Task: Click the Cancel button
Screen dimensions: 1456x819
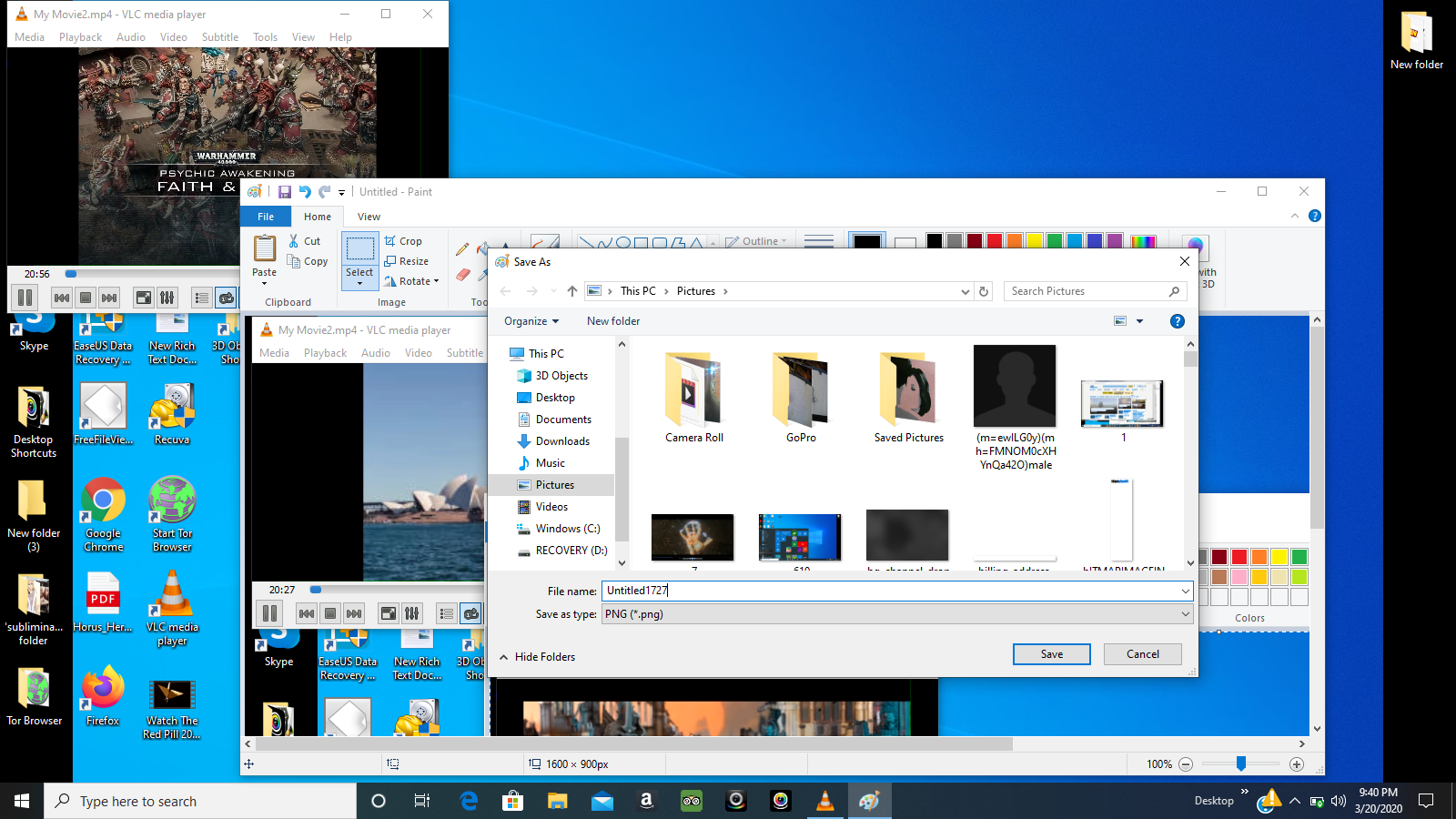Action: coord(1143,654)
